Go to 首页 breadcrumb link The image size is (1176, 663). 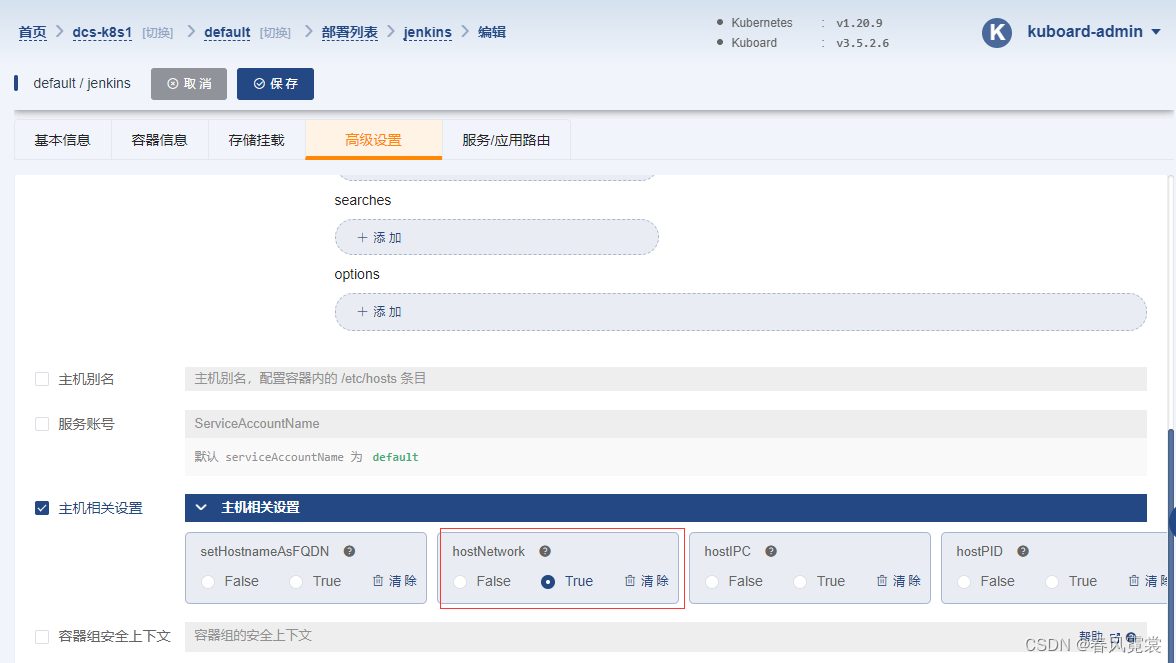click(32, 32)
